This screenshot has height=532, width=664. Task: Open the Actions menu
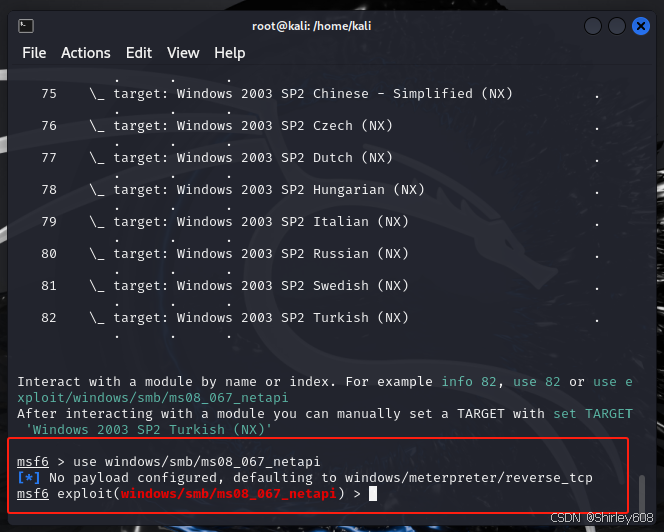86,53
